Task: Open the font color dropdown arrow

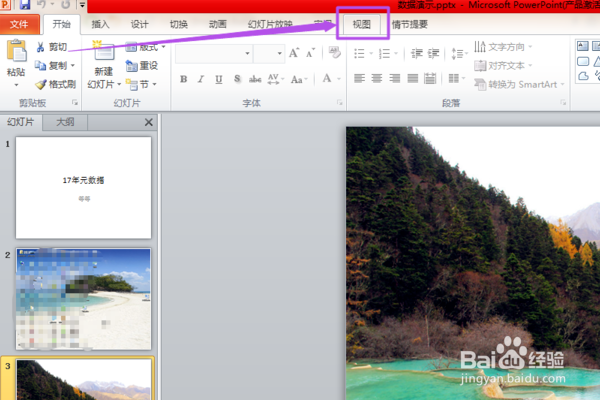Action: point(339,79)
